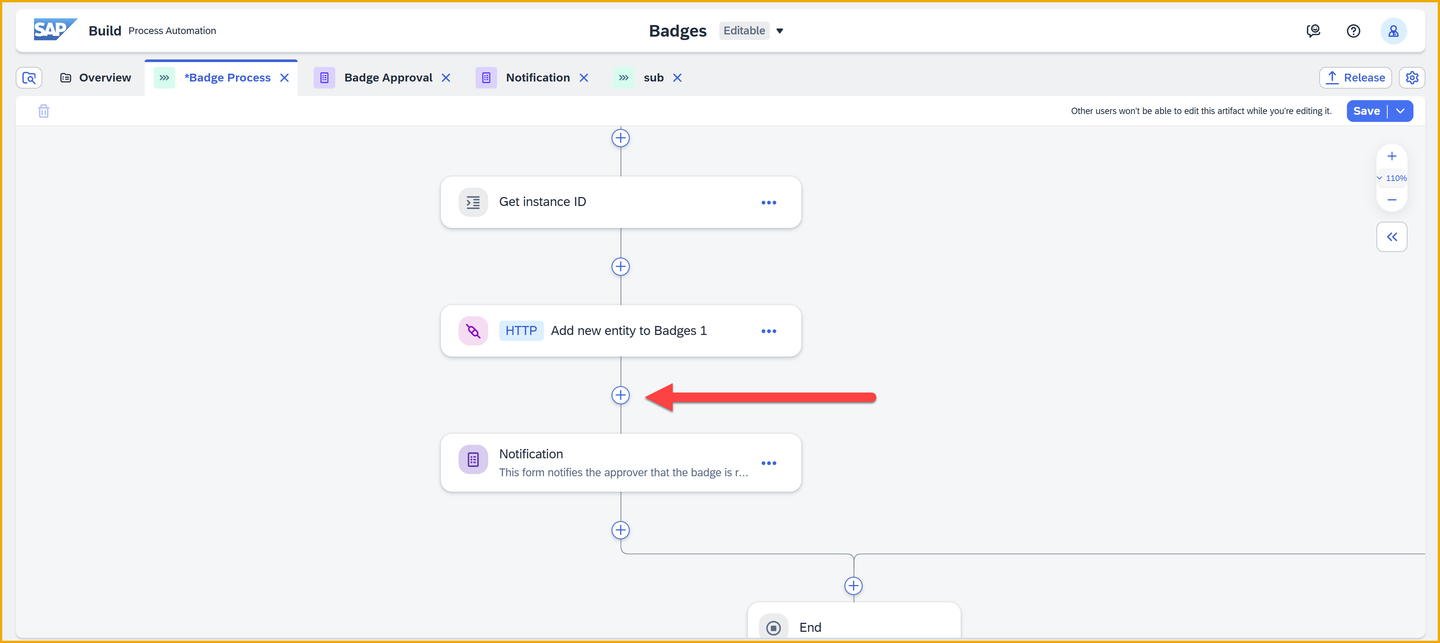
Task: Close the Badge Approval tab
Action: click(x=446, y=78)
